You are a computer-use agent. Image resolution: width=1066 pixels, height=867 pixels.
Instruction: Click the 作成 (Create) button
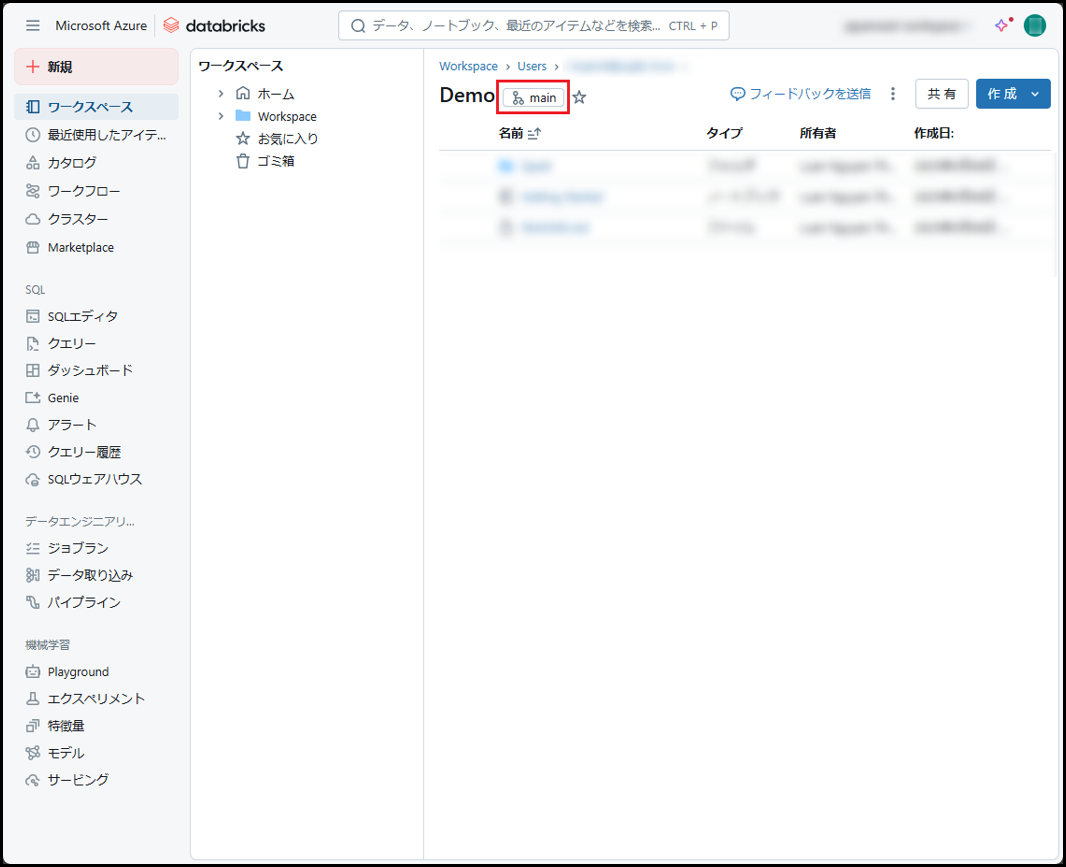1001,94
